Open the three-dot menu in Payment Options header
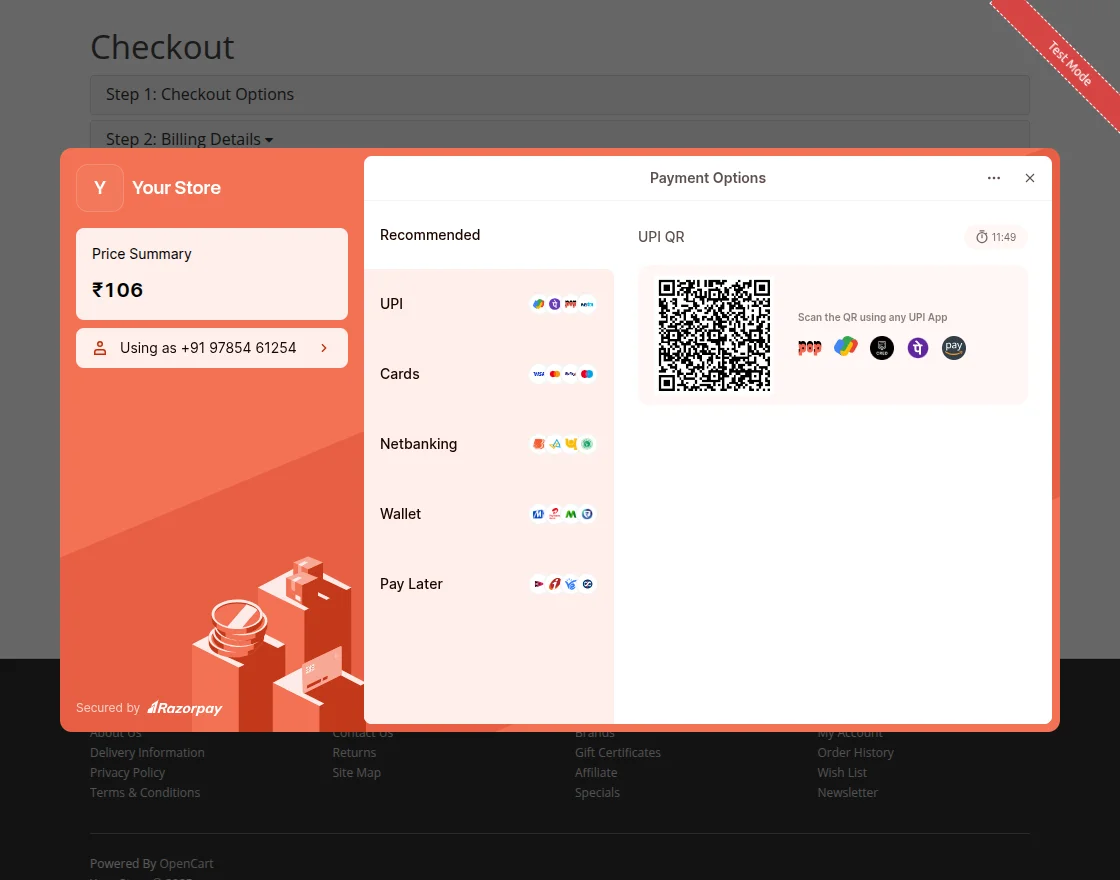1120x880 pixels. point(994,178)
